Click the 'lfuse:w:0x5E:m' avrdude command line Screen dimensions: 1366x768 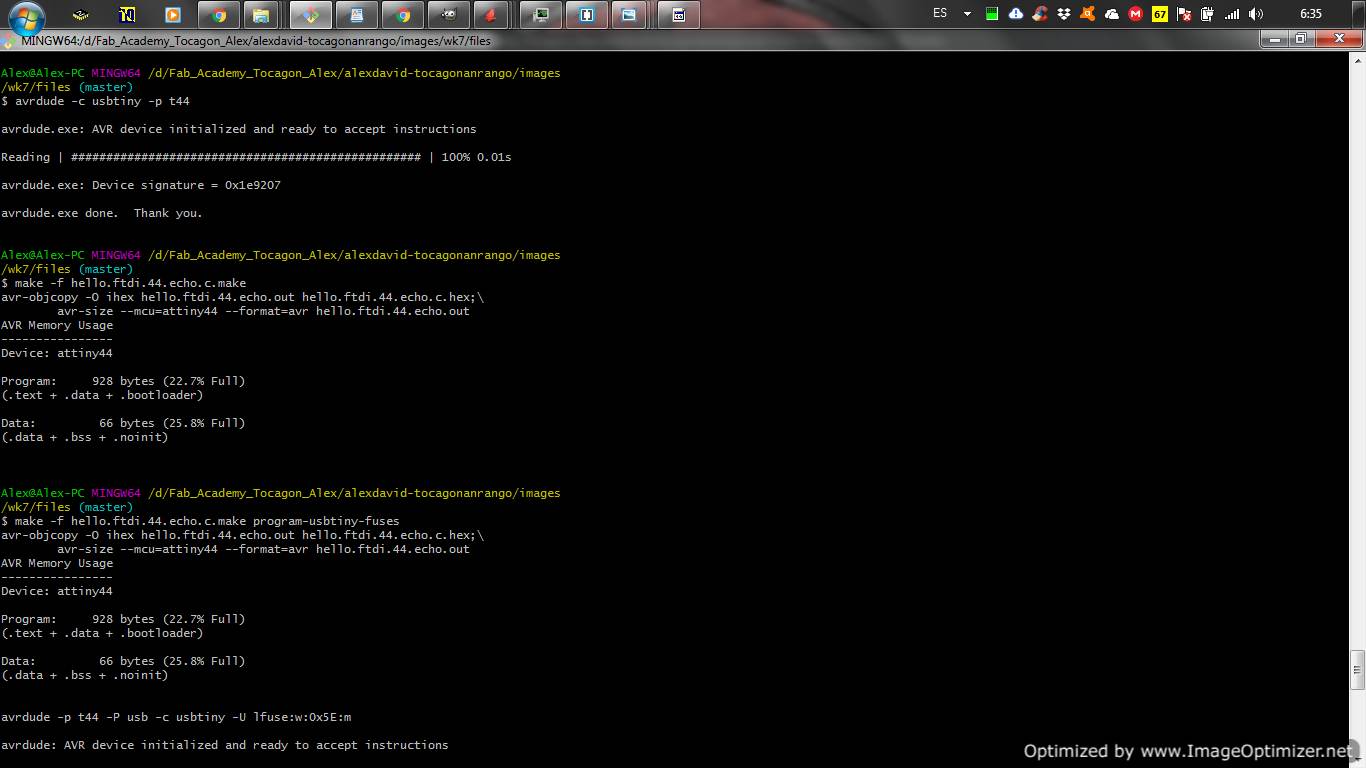(x=176, y=717)
